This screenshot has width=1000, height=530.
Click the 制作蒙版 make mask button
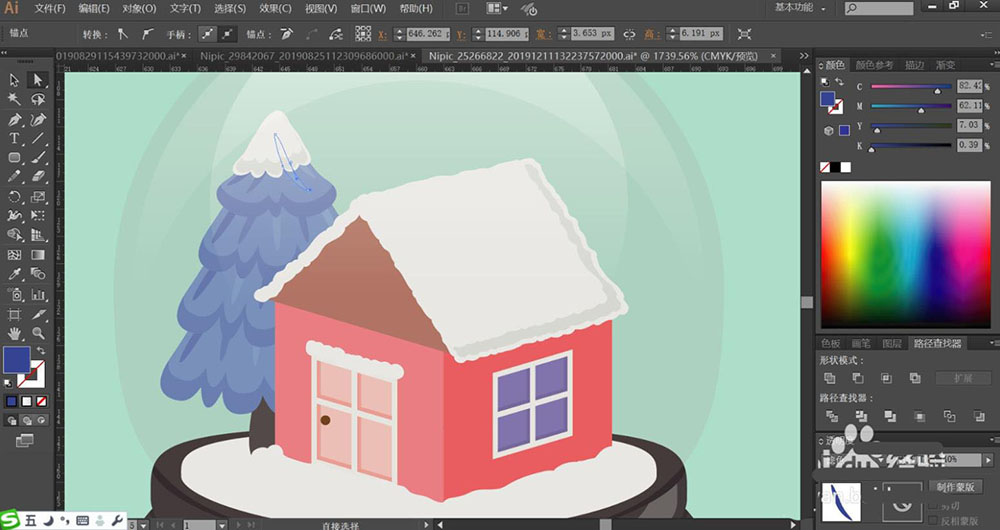955,487
